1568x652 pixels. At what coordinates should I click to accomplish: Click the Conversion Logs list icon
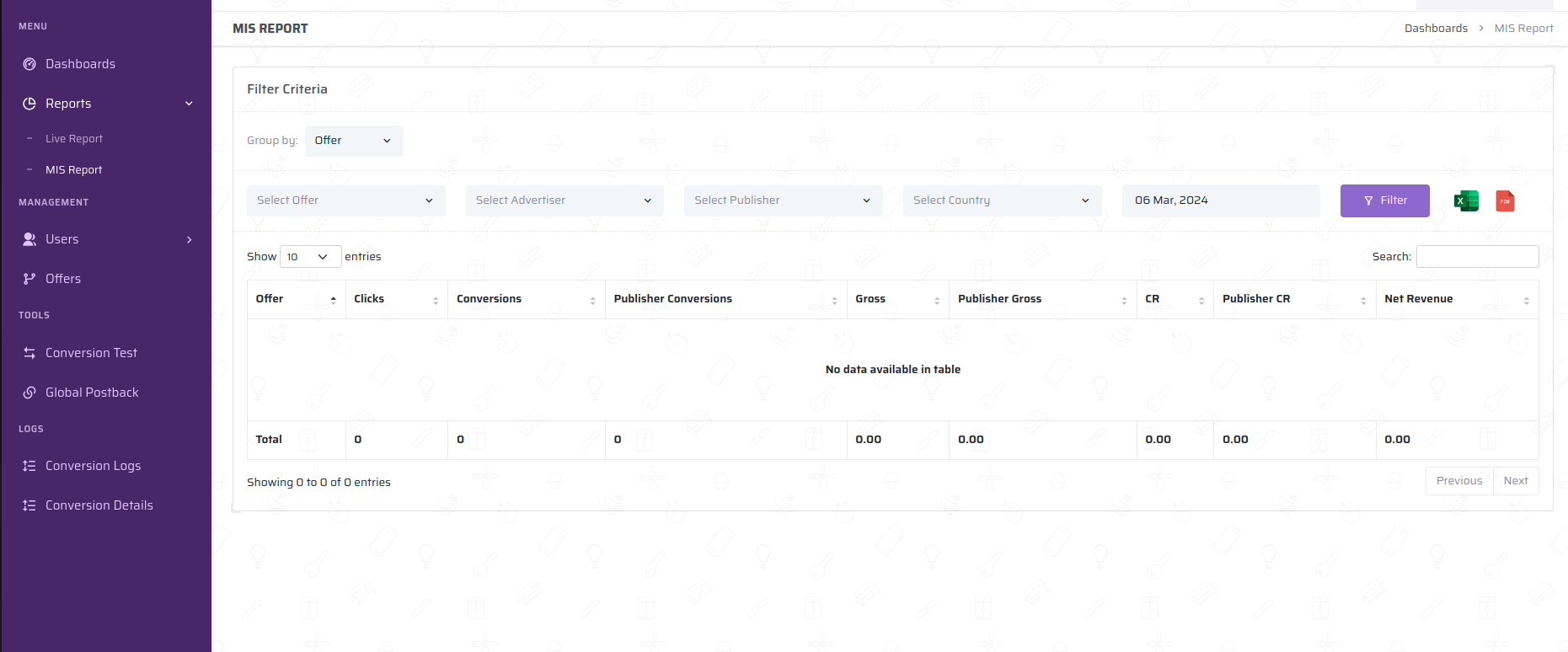[29, 466]
